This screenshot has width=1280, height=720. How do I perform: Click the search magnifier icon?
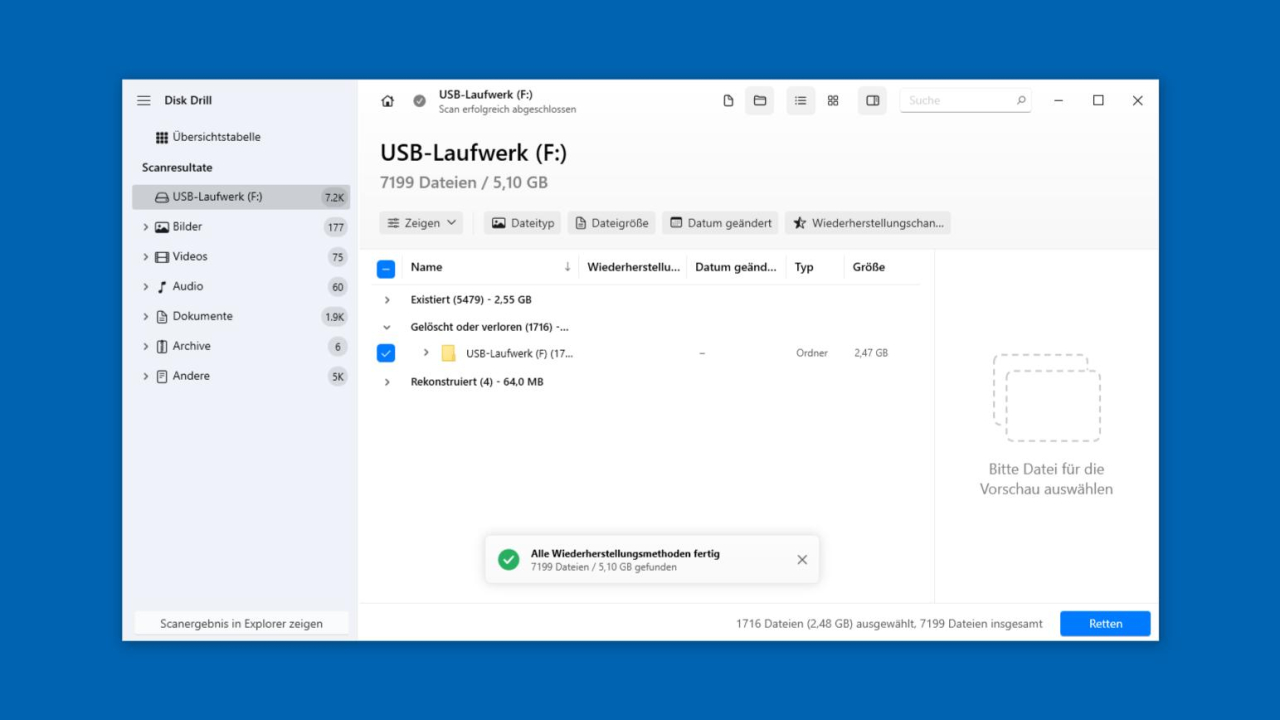tap(1021, 100)
